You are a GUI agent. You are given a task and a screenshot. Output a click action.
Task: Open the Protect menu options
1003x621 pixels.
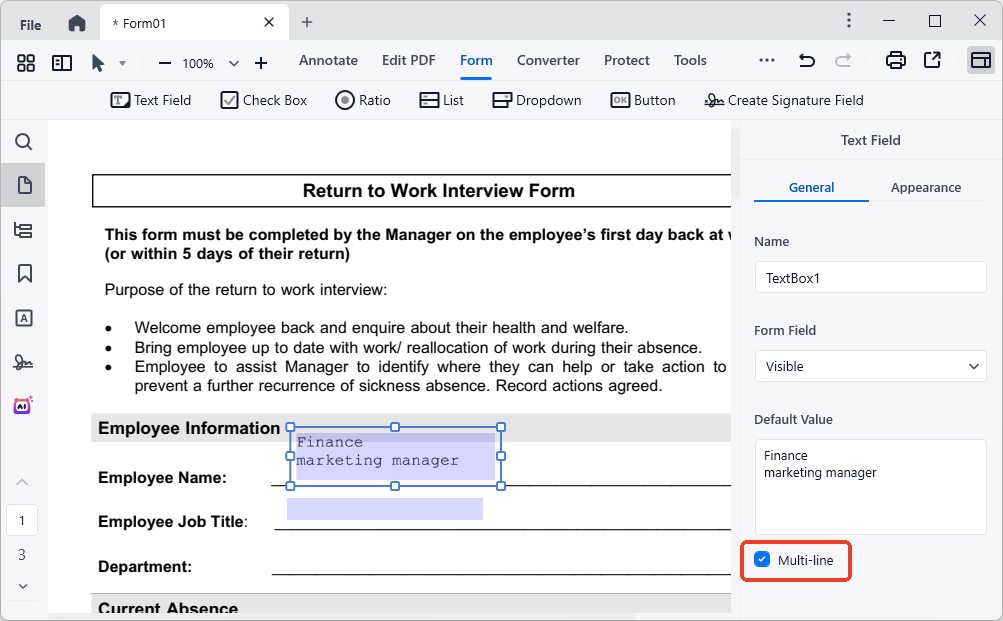pyautogui.click(x=626, y=60)
